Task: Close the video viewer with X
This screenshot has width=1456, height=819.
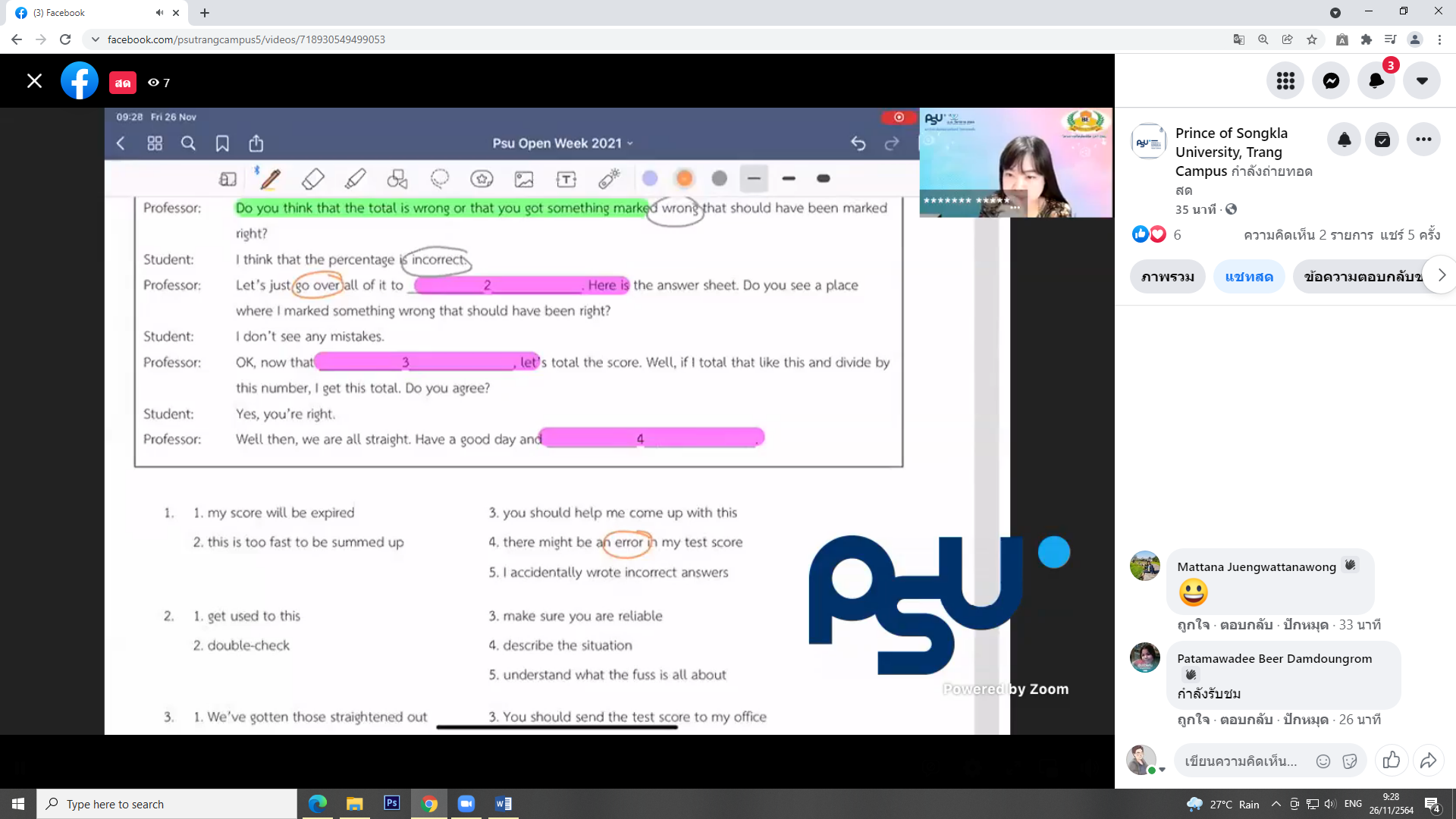Action: (34, 81)
